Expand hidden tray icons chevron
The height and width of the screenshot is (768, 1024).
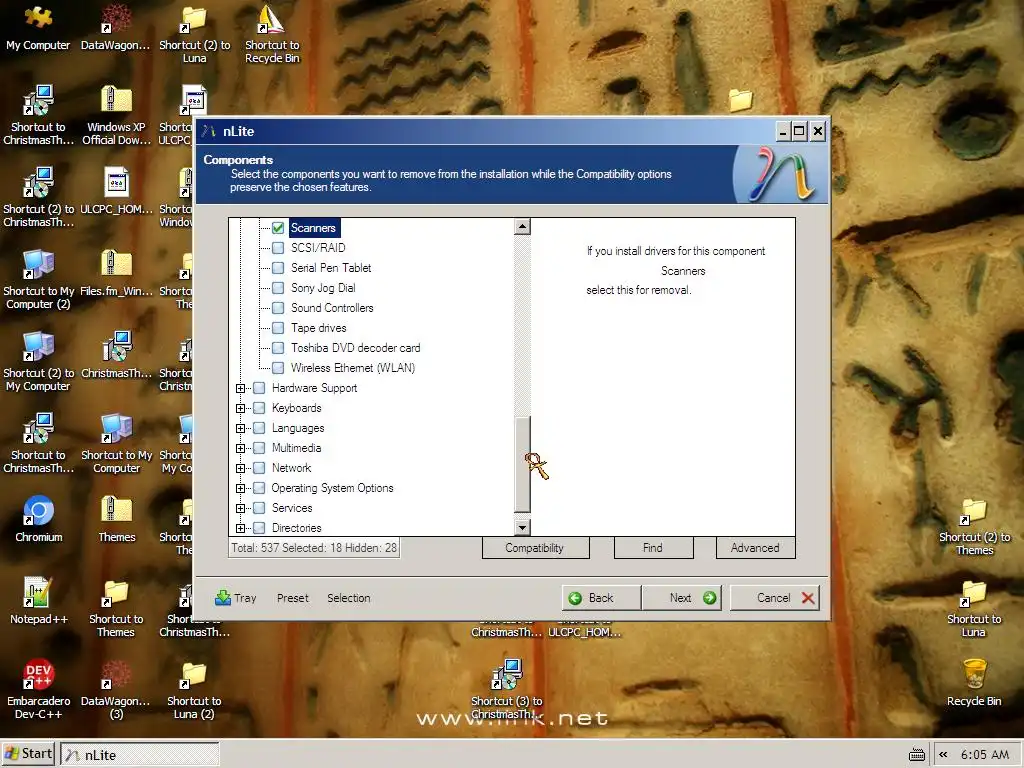click(943, 754)
